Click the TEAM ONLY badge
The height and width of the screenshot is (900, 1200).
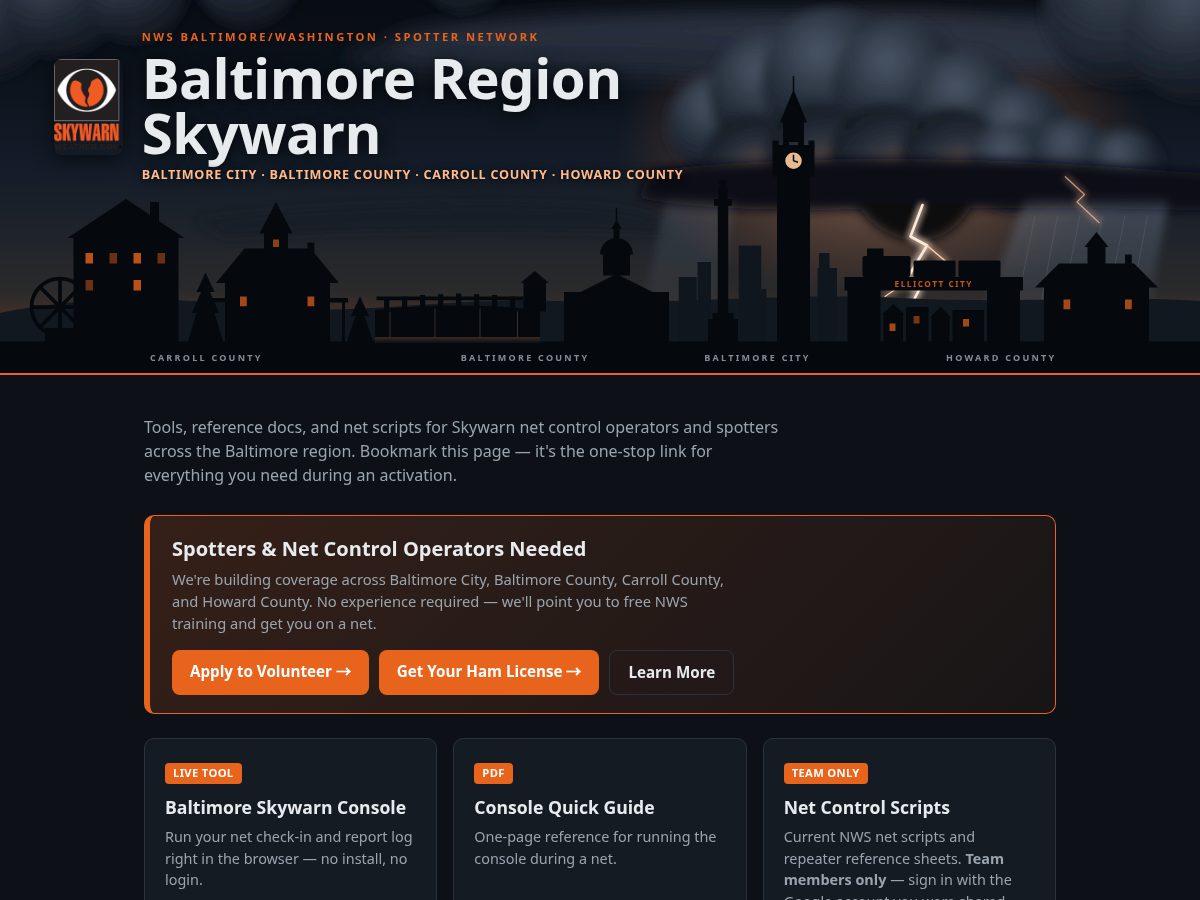click(x=825, y=773)
